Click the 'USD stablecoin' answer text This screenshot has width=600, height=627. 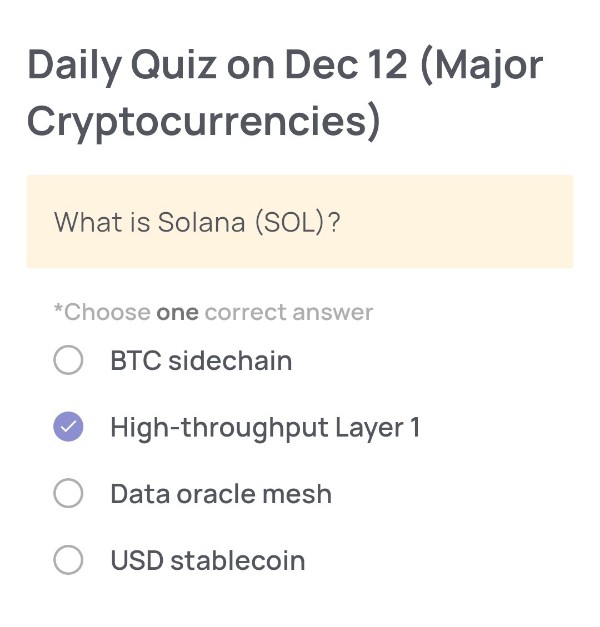tap(208, 560)
